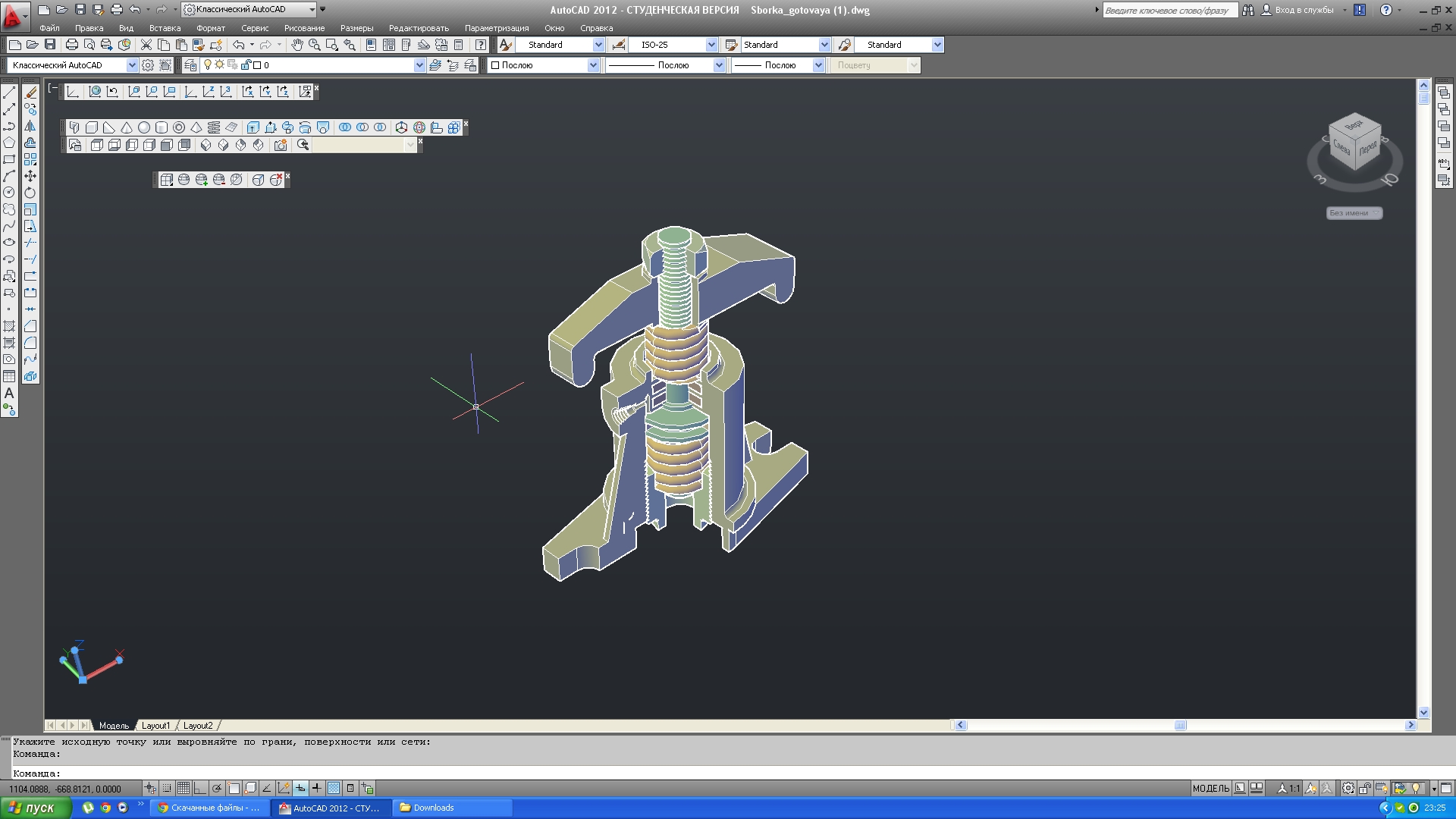Select the Sphere solid tool
This screenshot has width=1456, height=819.
(144, 127)
